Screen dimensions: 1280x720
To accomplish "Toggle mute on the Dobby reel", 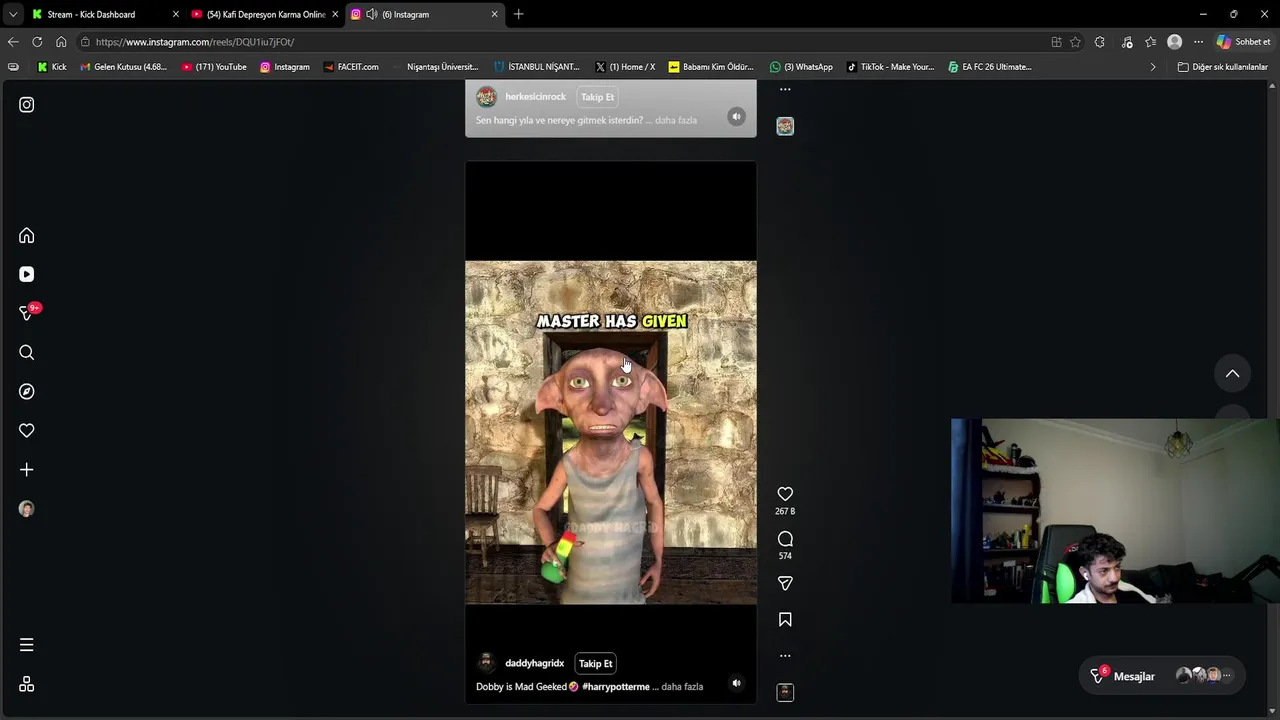I will (736, 683).
